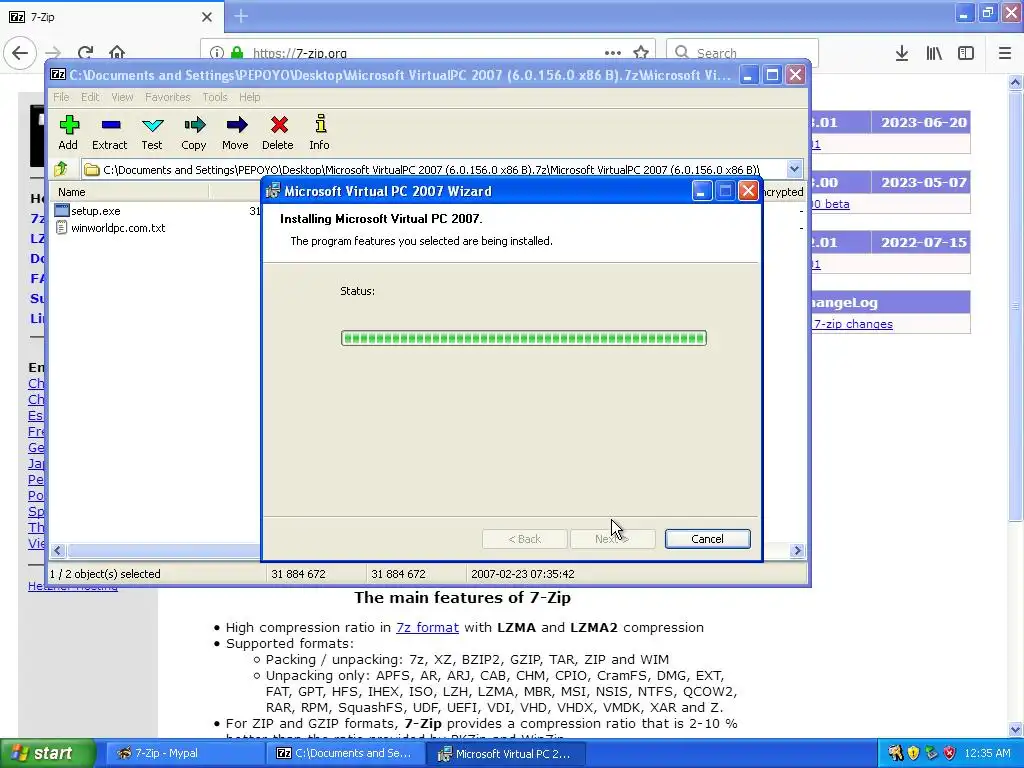The image size is (1024, 768).
Task: Open the View menu in 7-Zip
Action: pyautogui.click(x=122, y=97)
